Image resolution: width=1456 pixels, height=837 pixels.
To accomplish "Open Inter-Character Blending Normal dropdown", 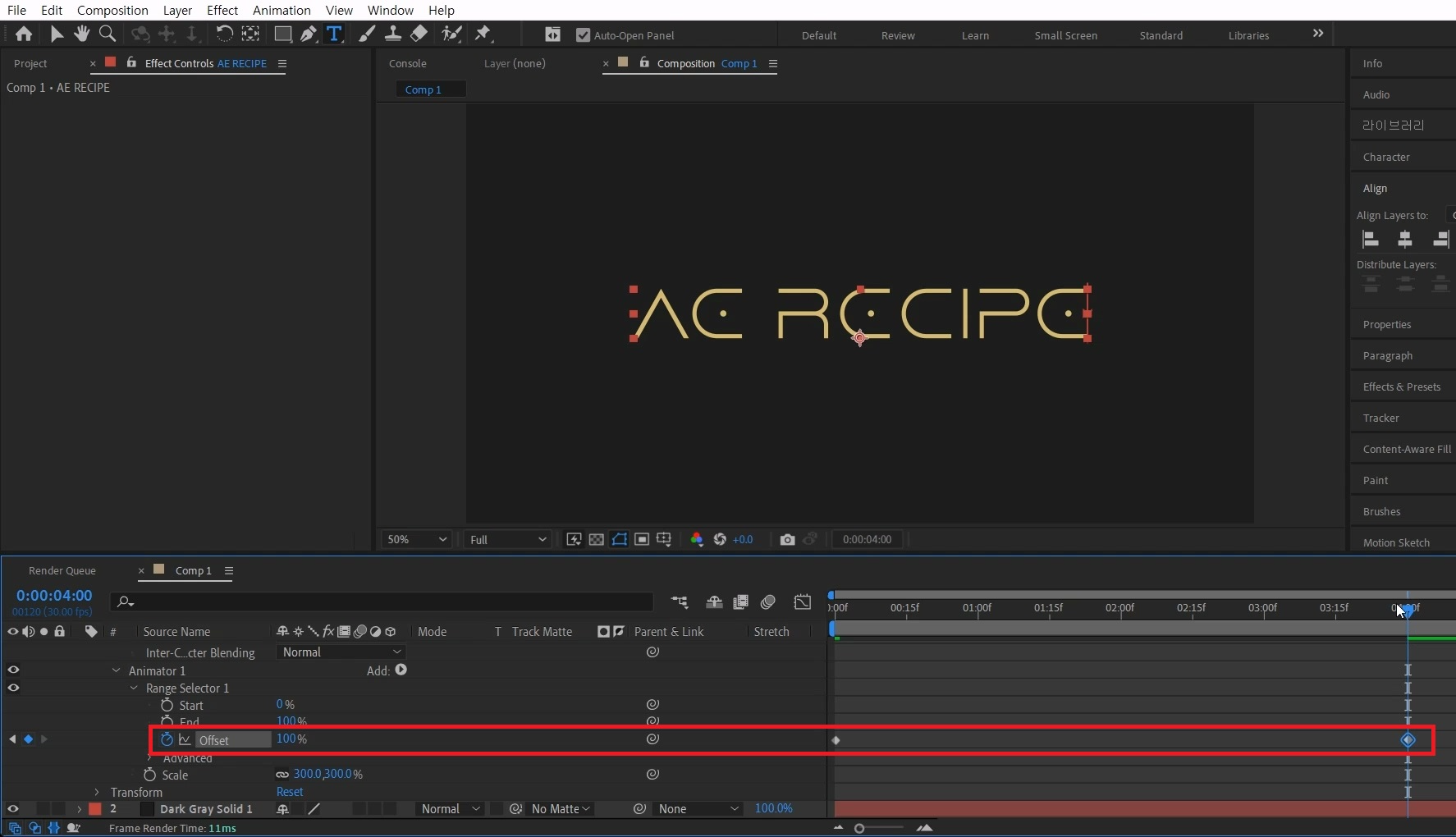I will coord(341,652).
